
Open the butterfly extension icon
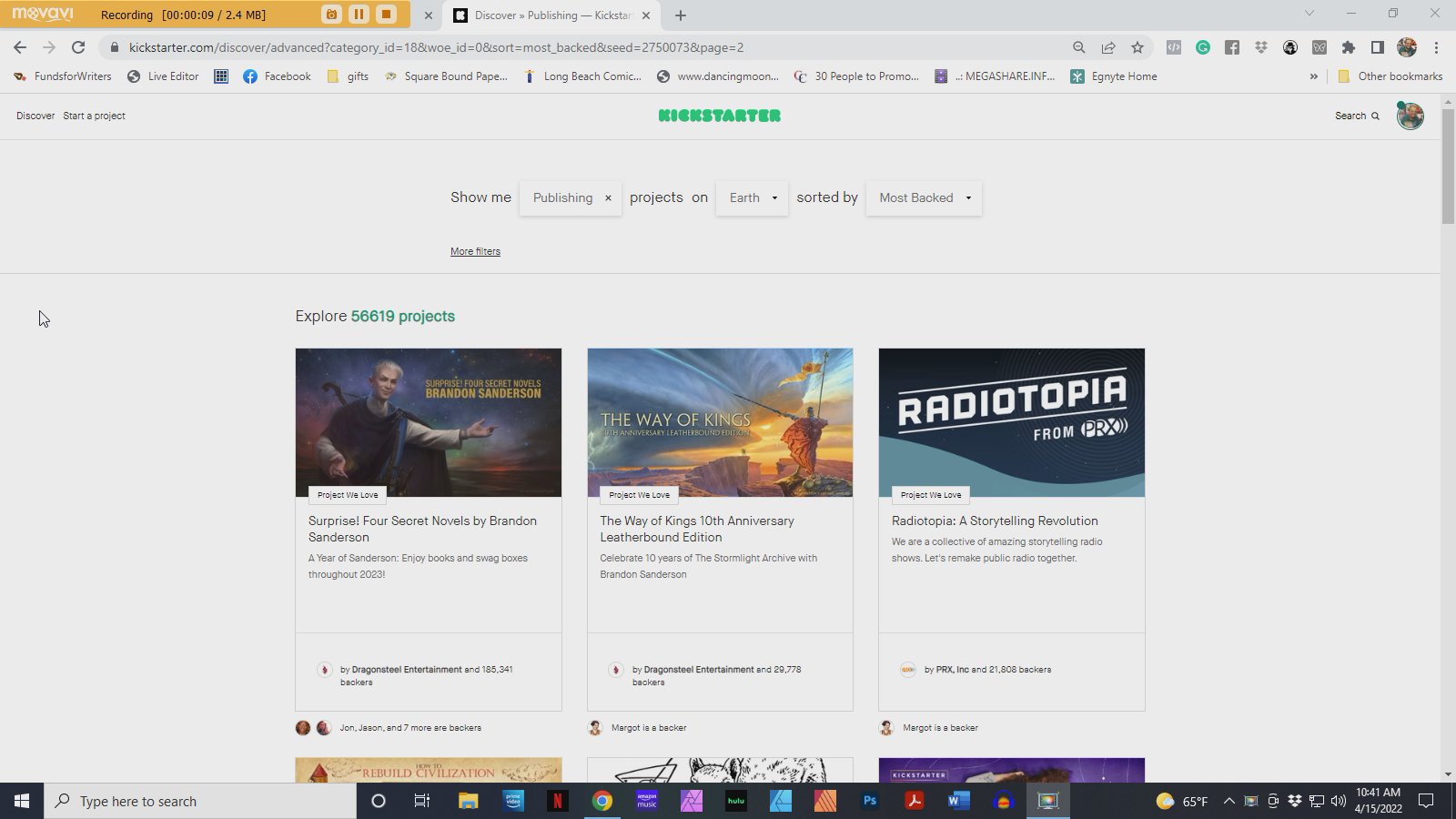1319,47
